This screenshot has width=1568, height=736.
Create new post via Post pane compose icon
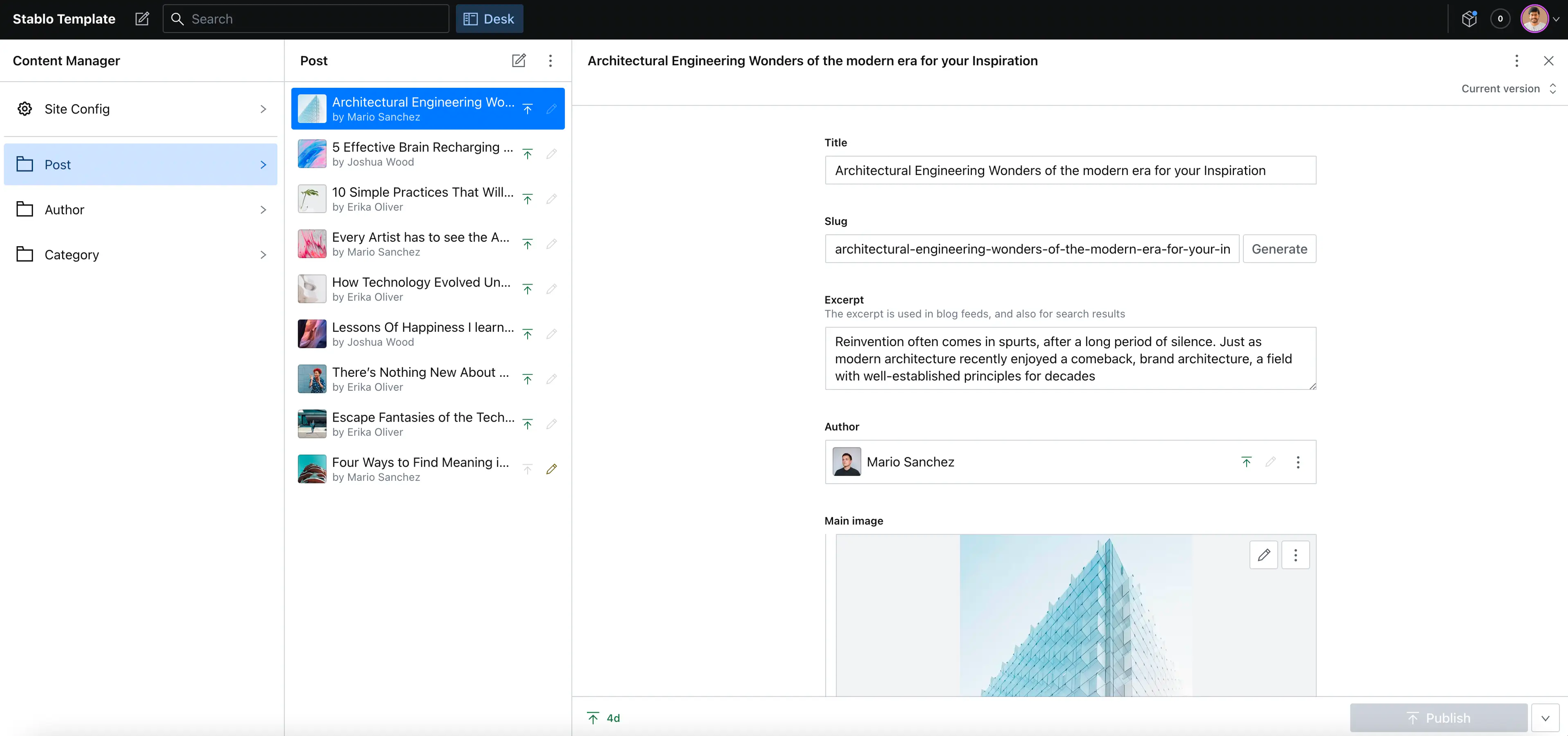[519, 60]
